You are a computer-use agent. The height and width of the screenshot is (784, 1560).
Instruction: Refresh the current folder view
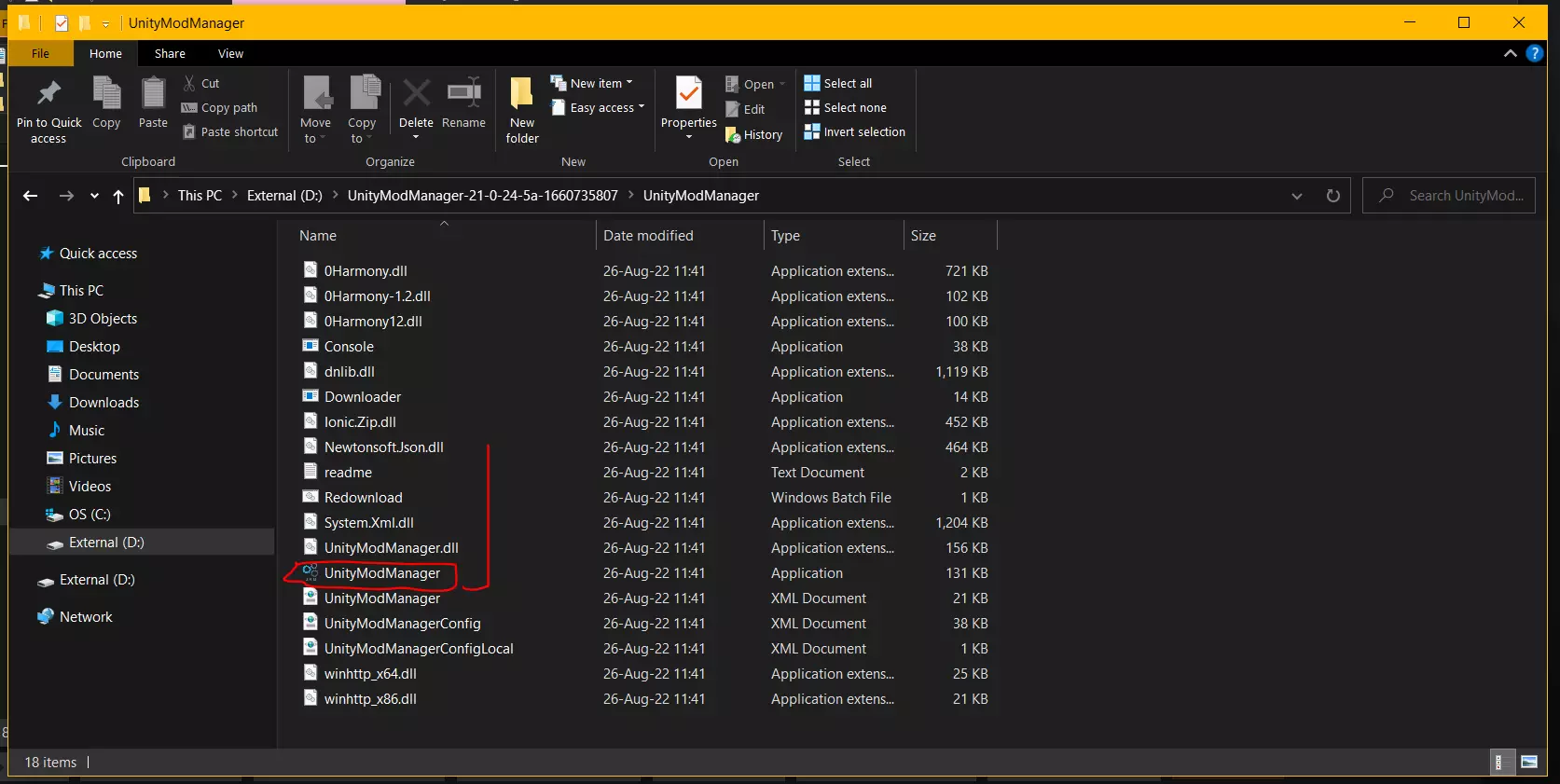[1332, 196]
